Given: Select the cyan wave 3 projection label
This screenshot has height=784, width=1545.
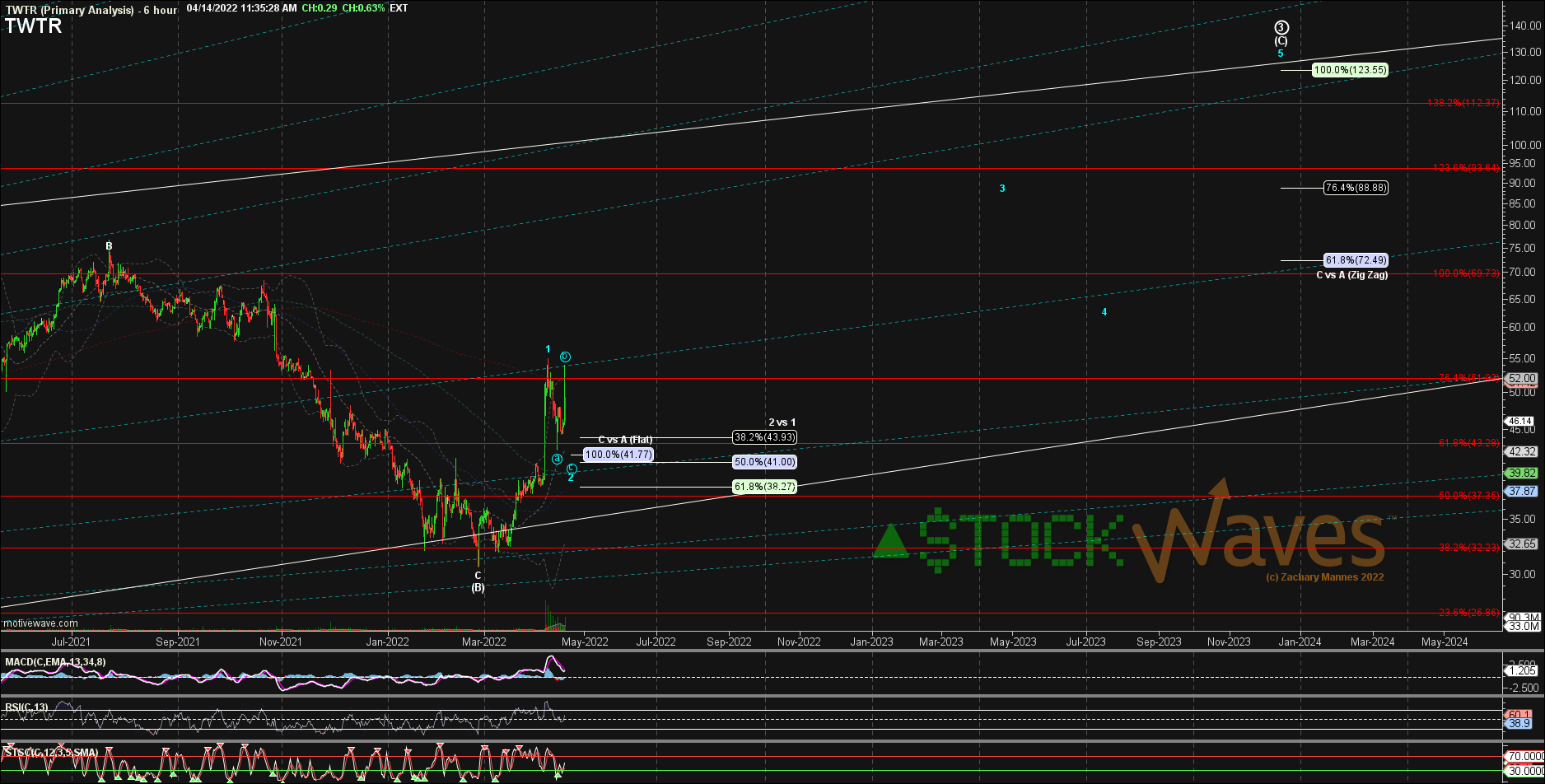Looking at the screenshot, I should tap(1002, 189).
